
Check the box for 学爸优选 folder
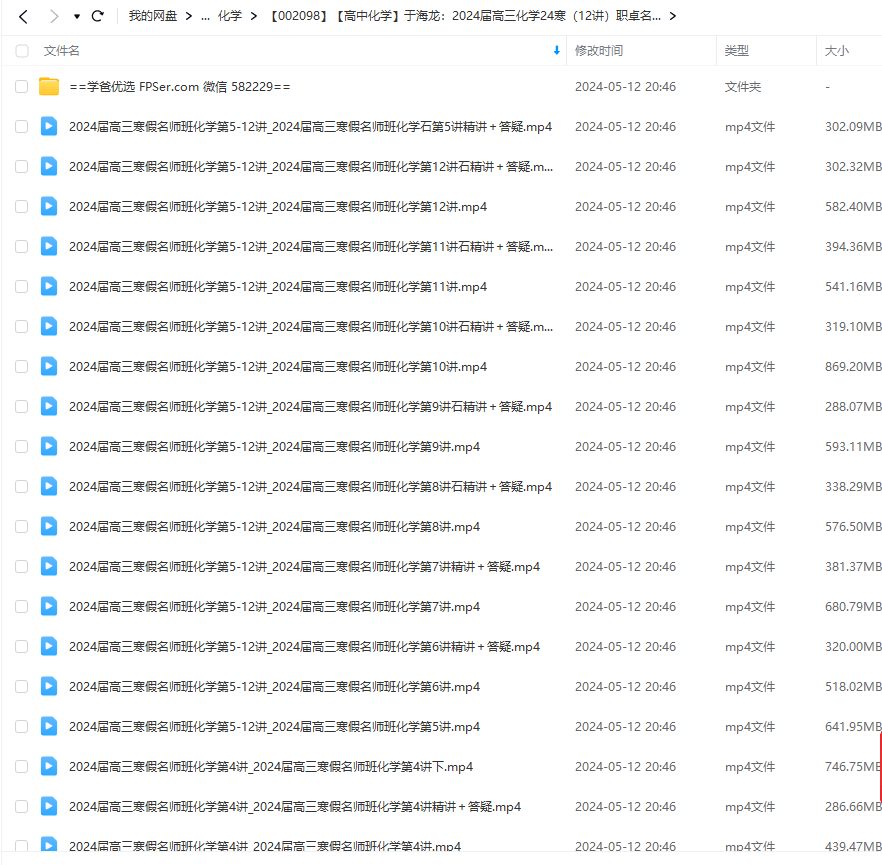pyautogui.click(x=22, y=87)
